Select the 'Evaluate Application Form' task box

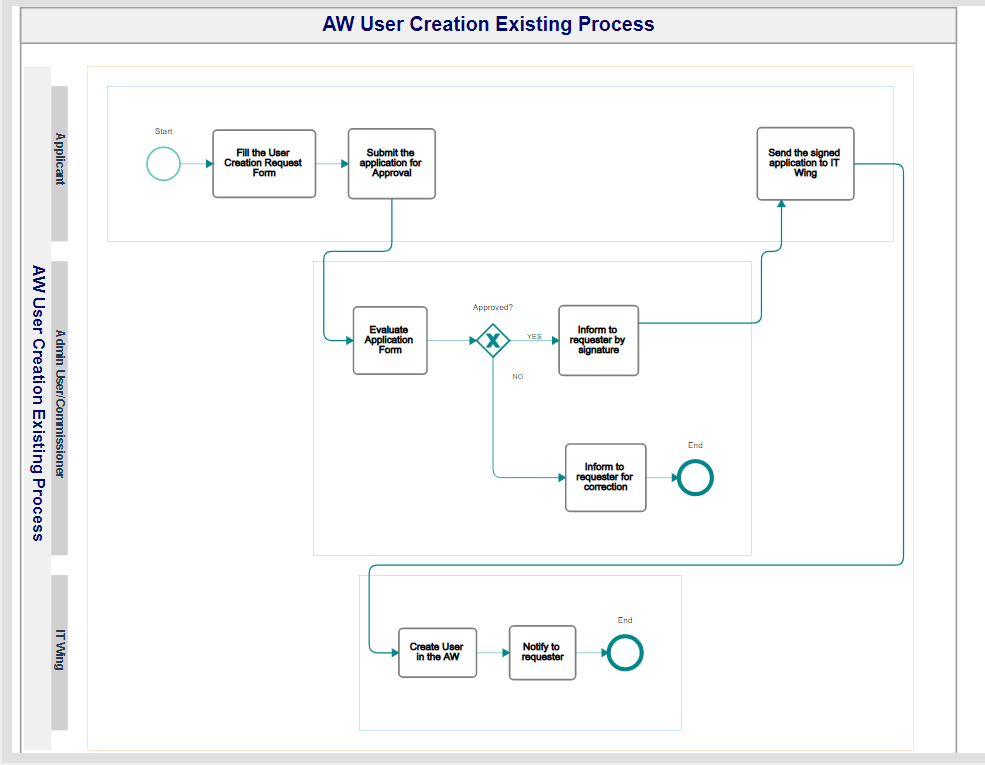pos(390,340)
